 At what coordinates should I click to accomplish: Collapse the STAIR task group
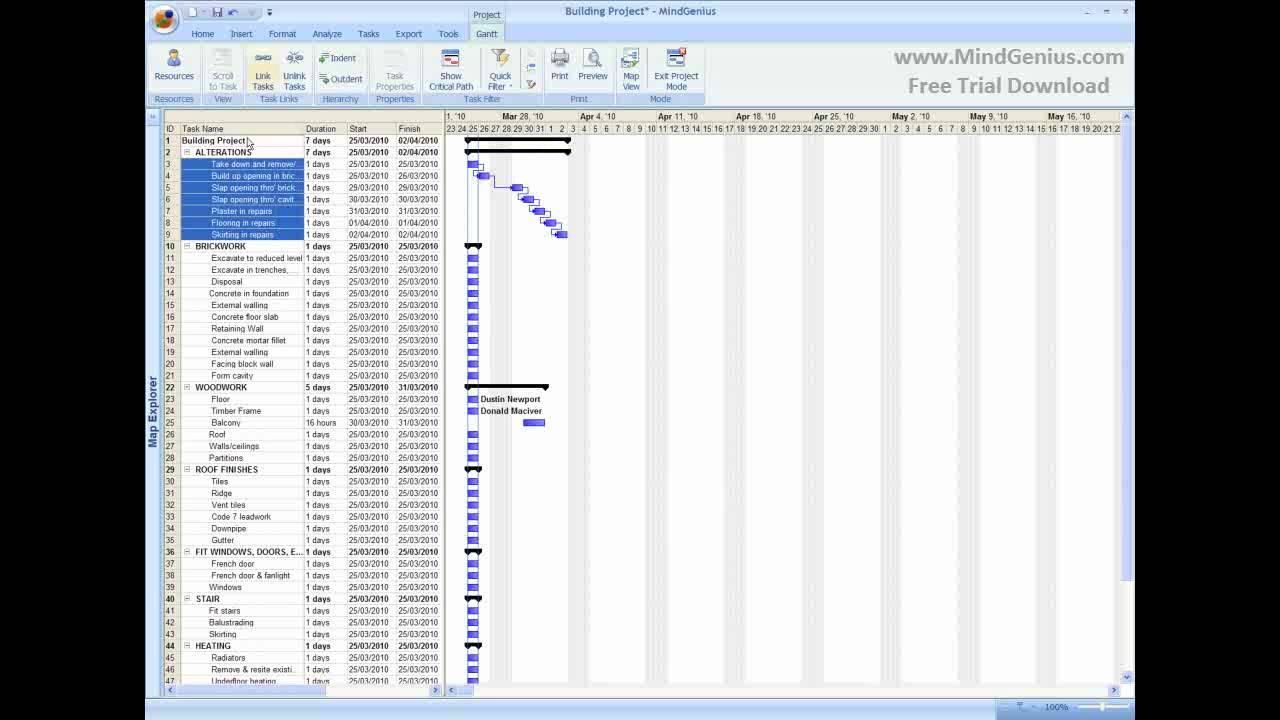coord(187,598)
